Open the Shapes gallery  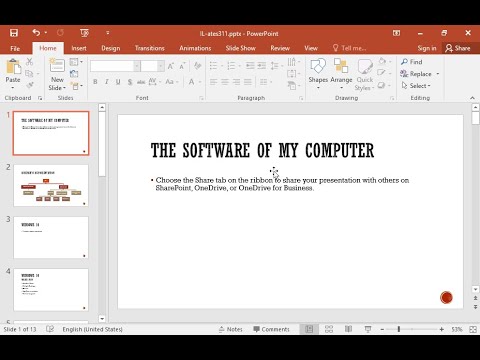(x=318, y=74)
